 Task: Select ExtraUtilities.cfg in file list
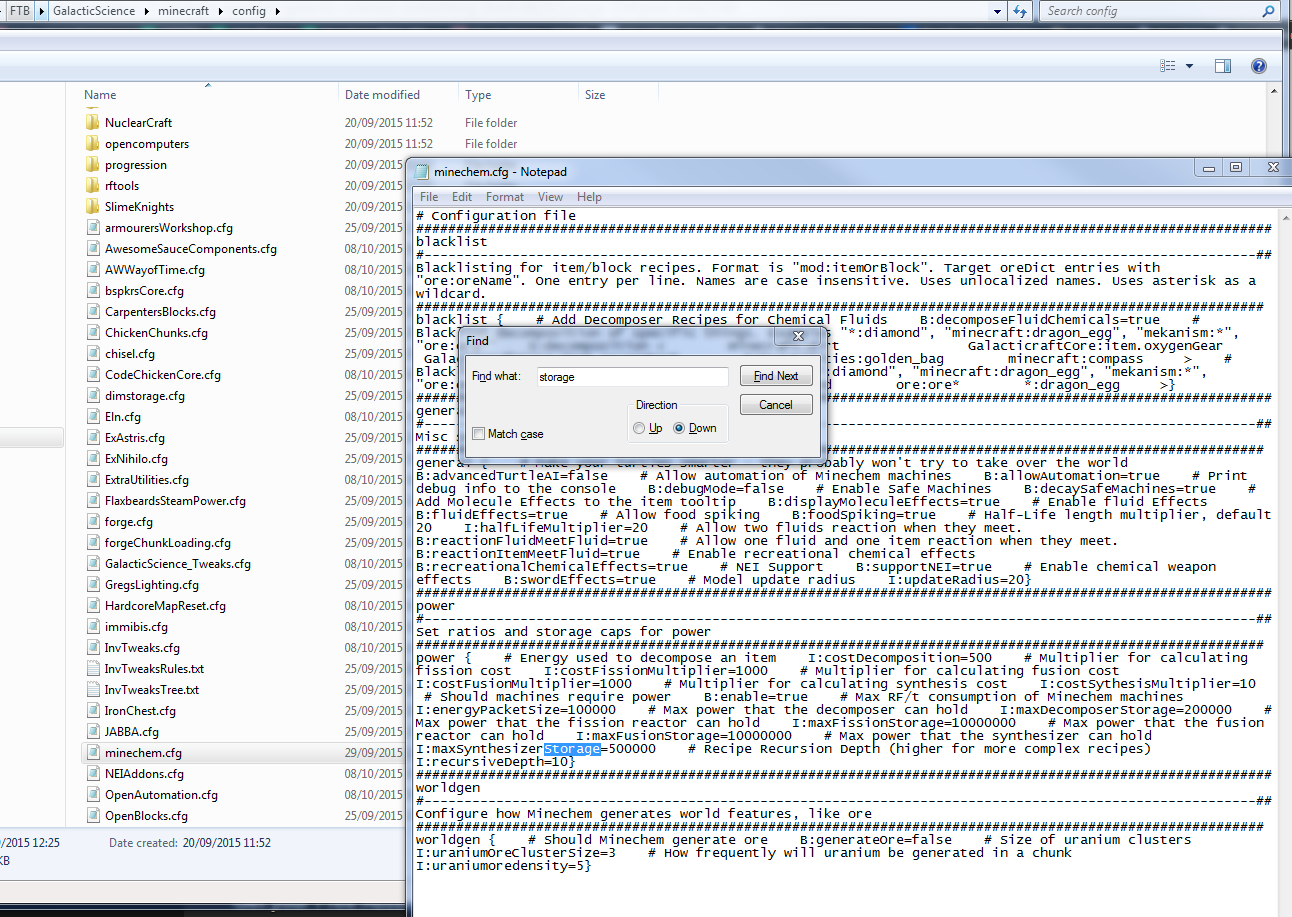tap(147, 480)
